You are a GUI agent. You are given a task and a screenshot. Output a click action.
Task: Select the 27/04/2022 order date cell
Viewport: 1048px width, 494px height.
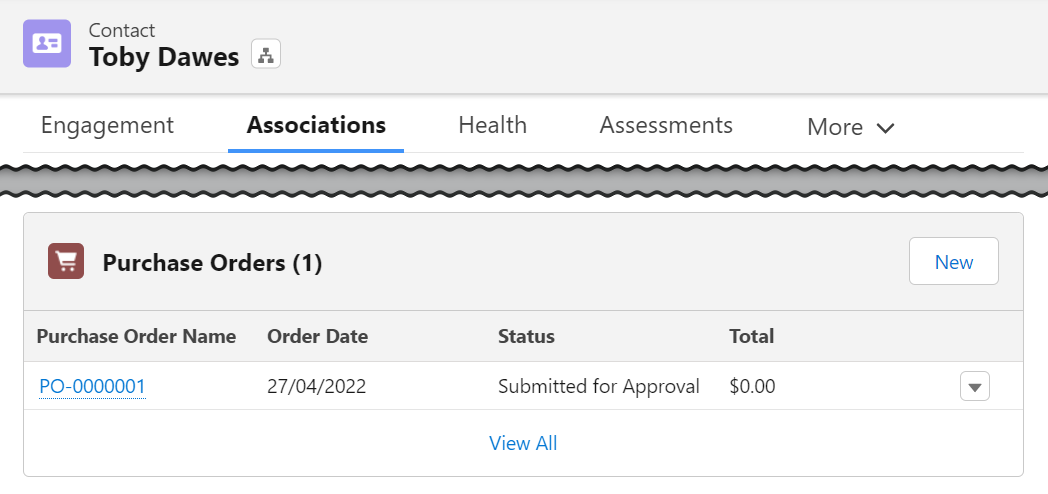coord(317,386)
